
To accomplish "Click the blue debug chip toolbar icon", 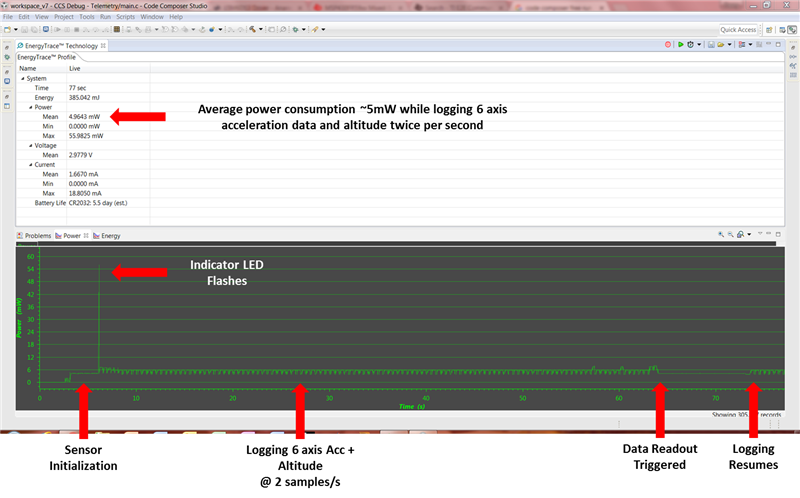I will coord(46,30).
